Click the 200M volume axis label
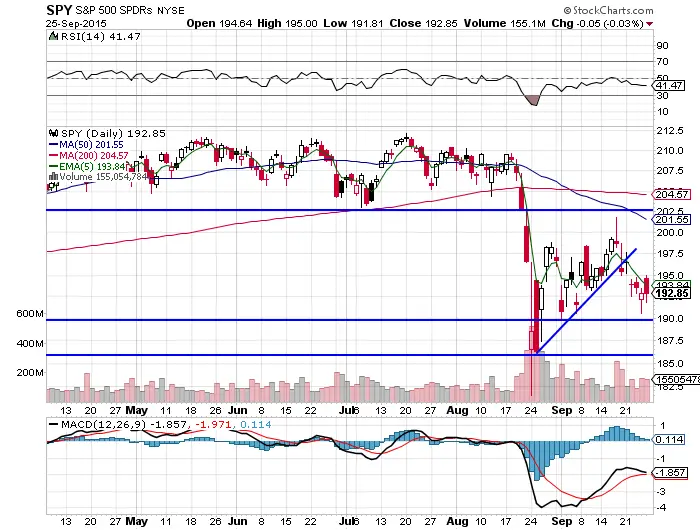Screen dimensions: 700x530 (x=30, y=372)
